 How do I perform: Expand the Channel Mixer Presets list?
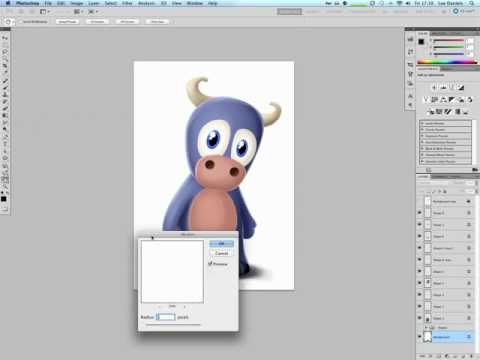click(423, 155)
